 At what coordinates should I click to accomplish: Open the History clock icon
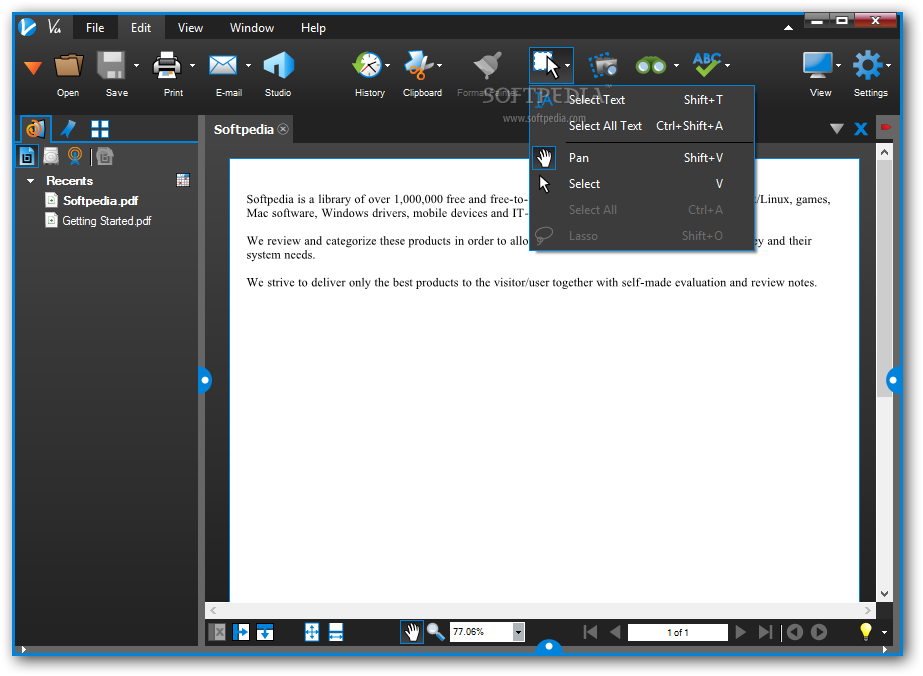pyautogui.click(x=367, y=65)
